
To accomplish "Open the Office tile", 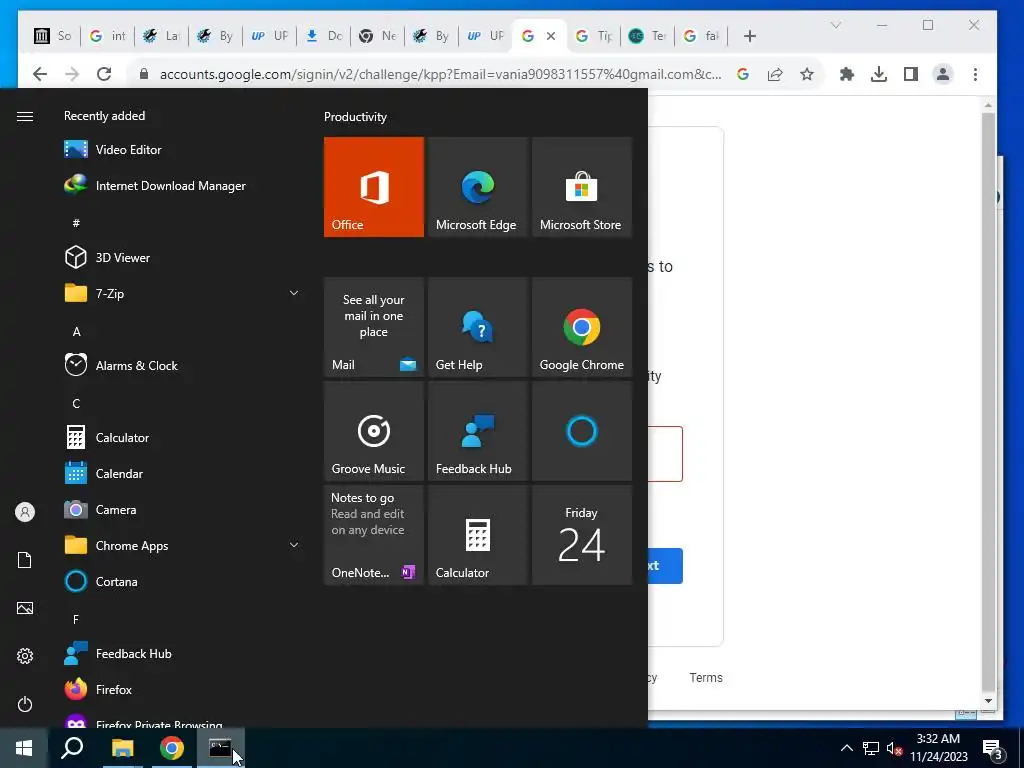I will (x=374, y=187).
